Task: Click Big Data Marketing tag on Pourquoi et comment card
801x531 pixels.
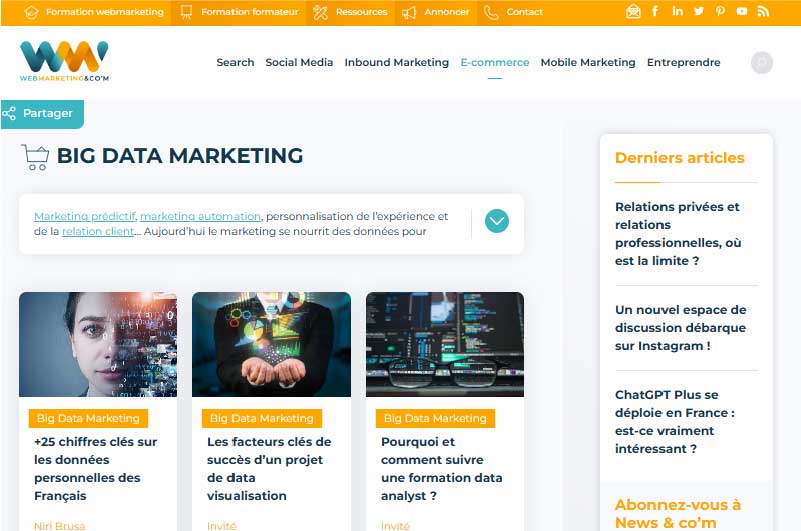Action: click(x=435, y=418)
